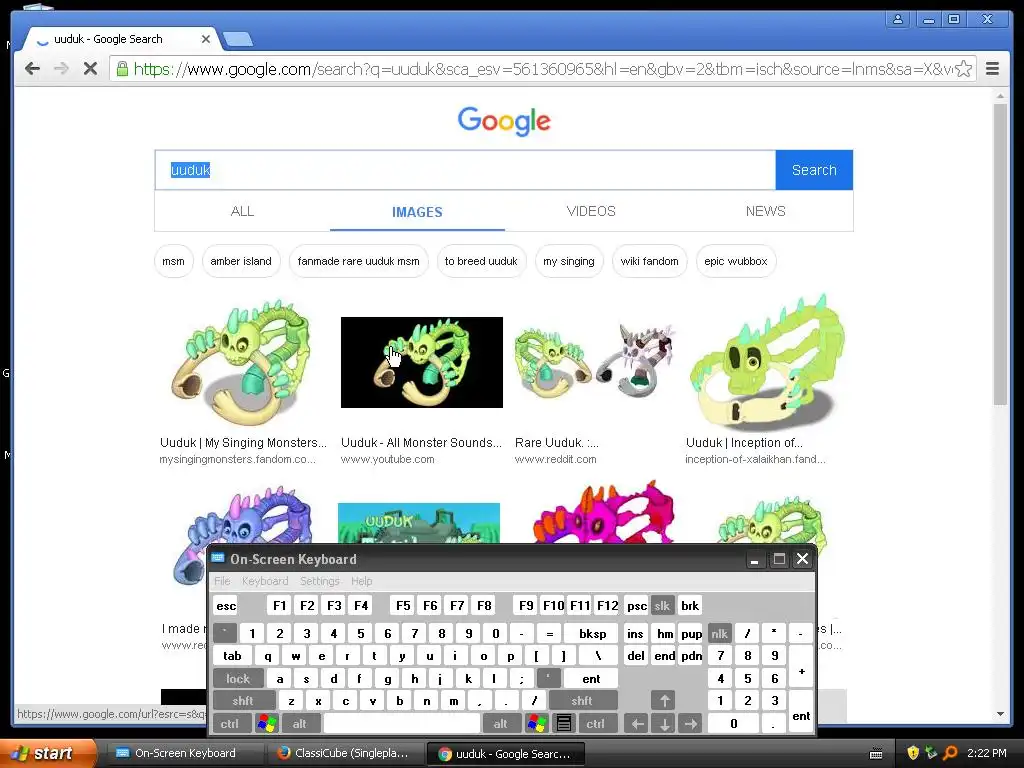Image resolution: width=1024 pixels, height=768 pixels.
Task: Click the magnifier tray icon
Action: pyautogui.click(x=950, y=753)
